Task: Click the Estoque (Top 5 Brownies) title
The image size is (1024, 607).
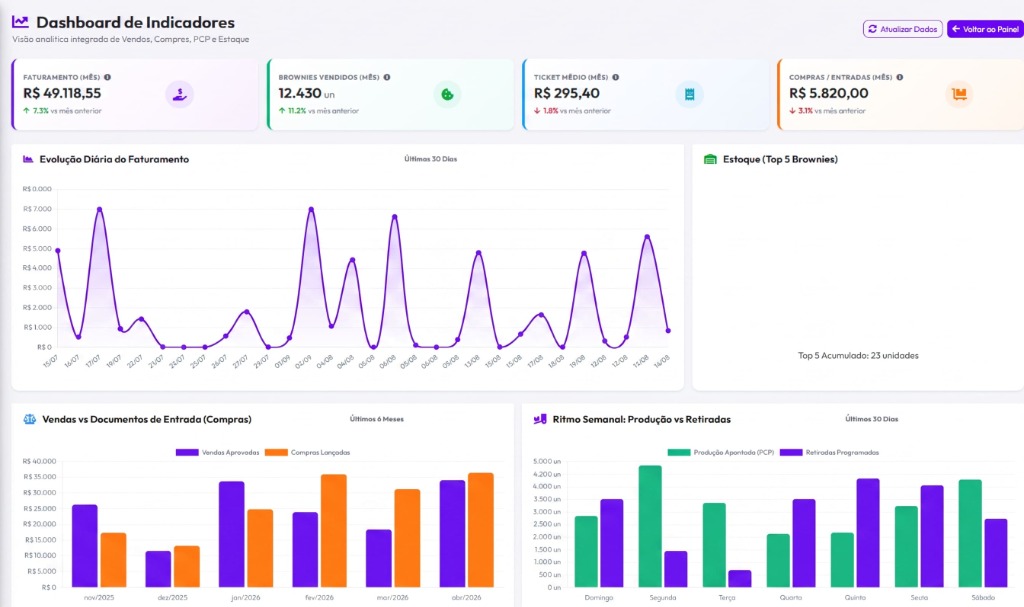Action: coord(780,159)
